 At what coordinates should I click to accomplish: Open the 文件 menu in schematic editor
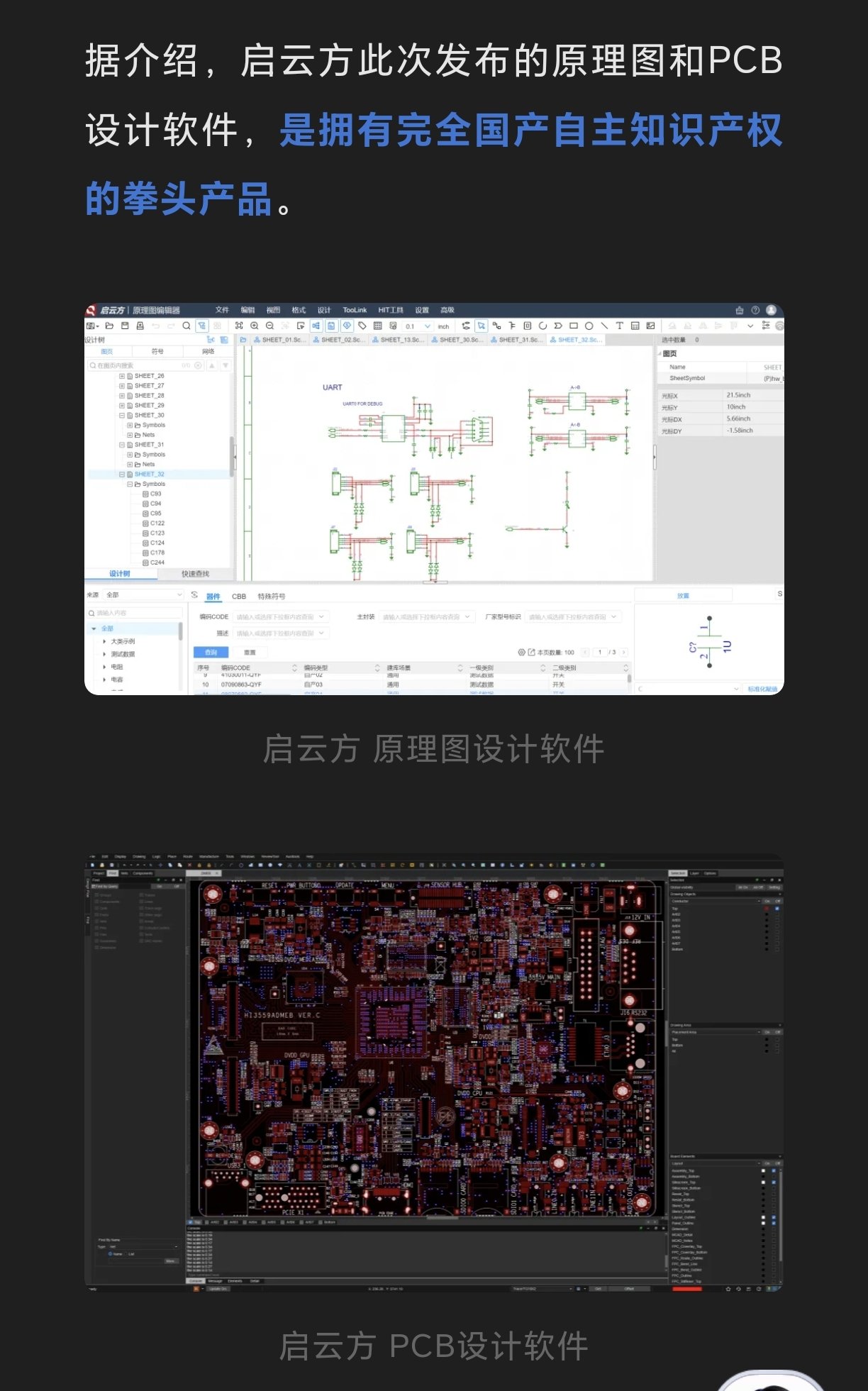click(222, 310)
